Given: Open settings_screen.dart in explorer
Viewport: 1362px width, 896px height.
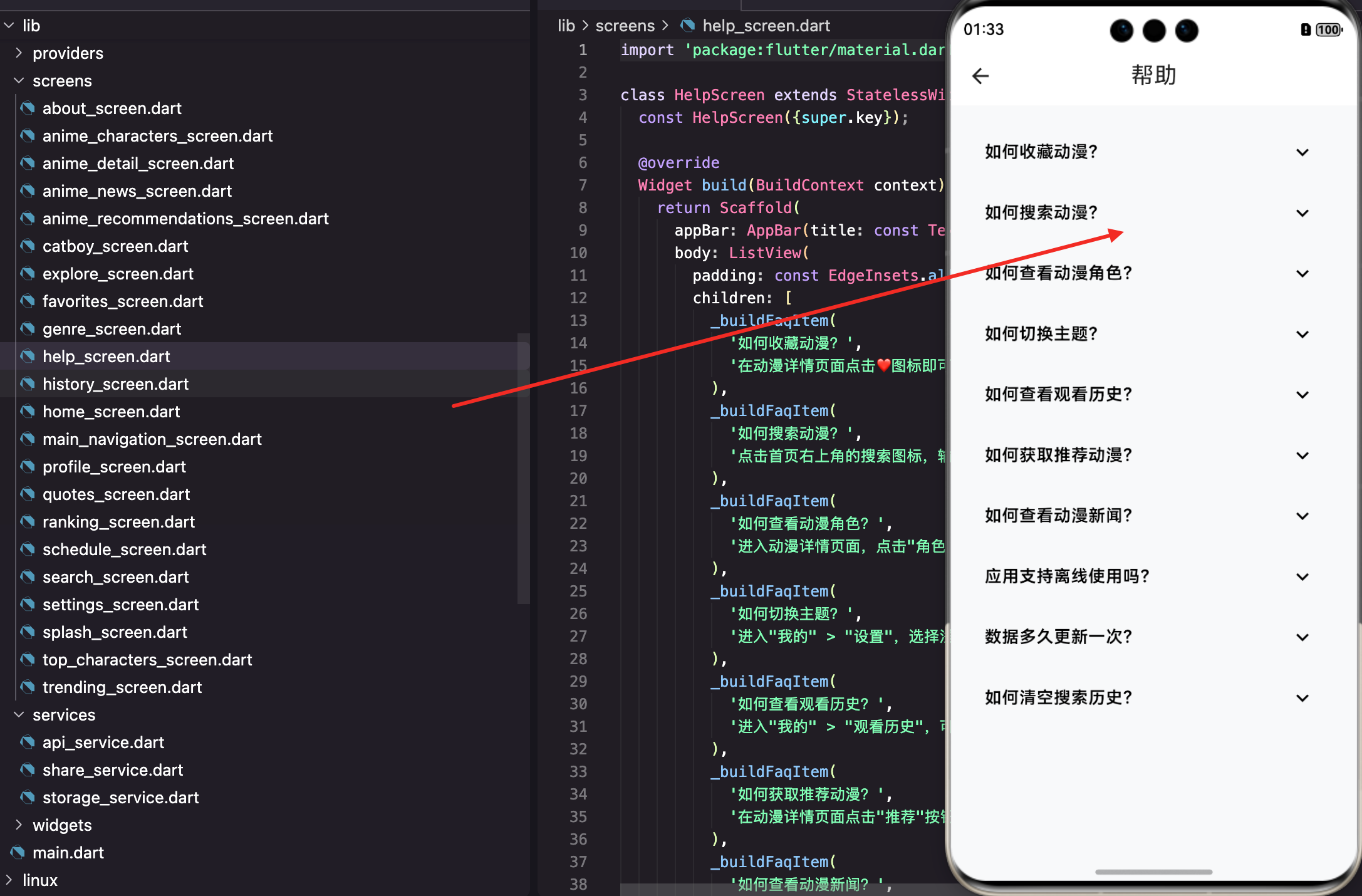Looking at the screenshot, I should [x=120, y=605].
